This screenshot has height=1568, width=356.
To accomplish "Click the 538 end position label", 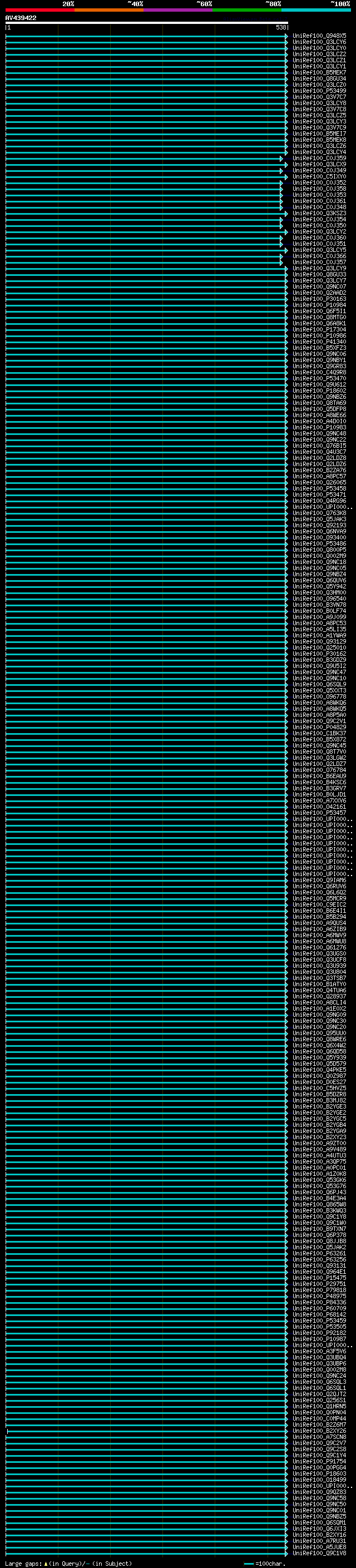I will pos(280,27).
